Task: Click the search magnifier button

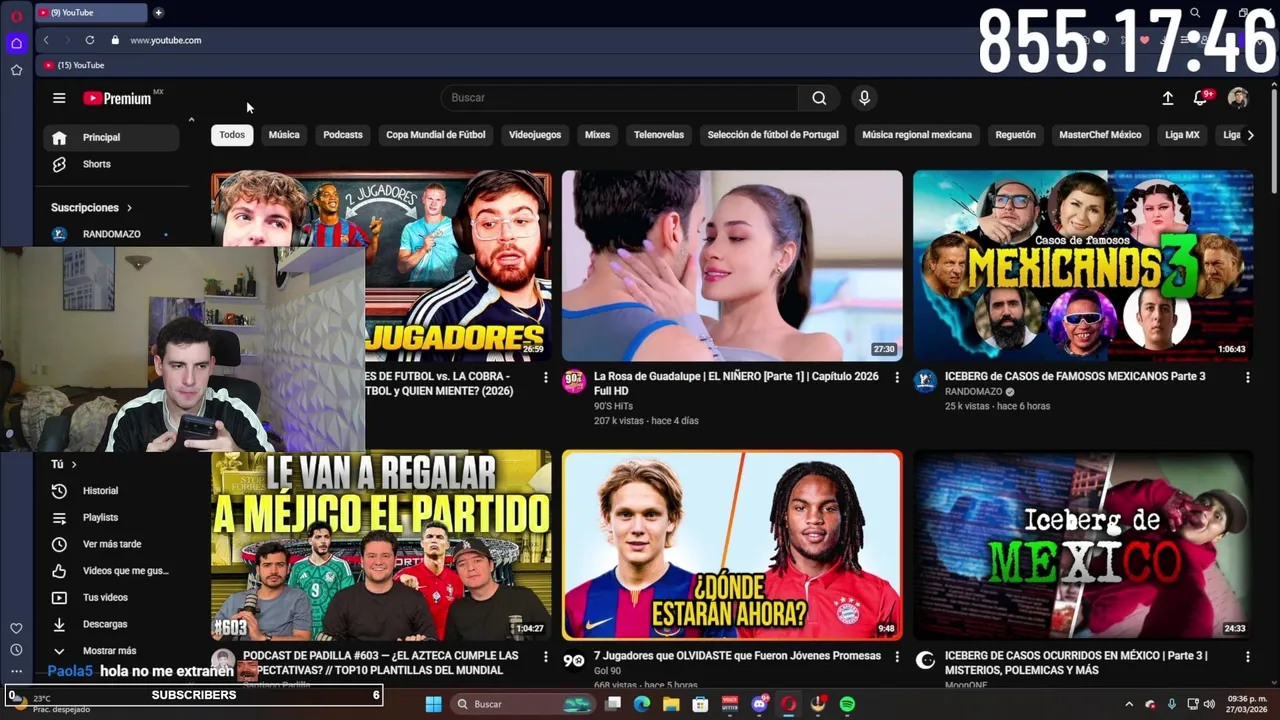Action: click(x=819, y=98)
